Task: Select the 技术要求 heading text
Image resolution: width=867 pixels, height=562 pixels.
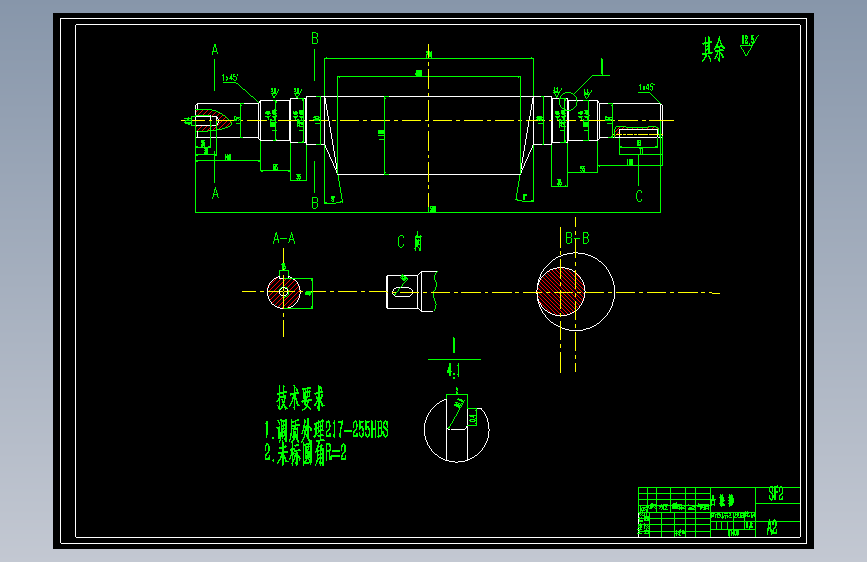Action: 301,398
